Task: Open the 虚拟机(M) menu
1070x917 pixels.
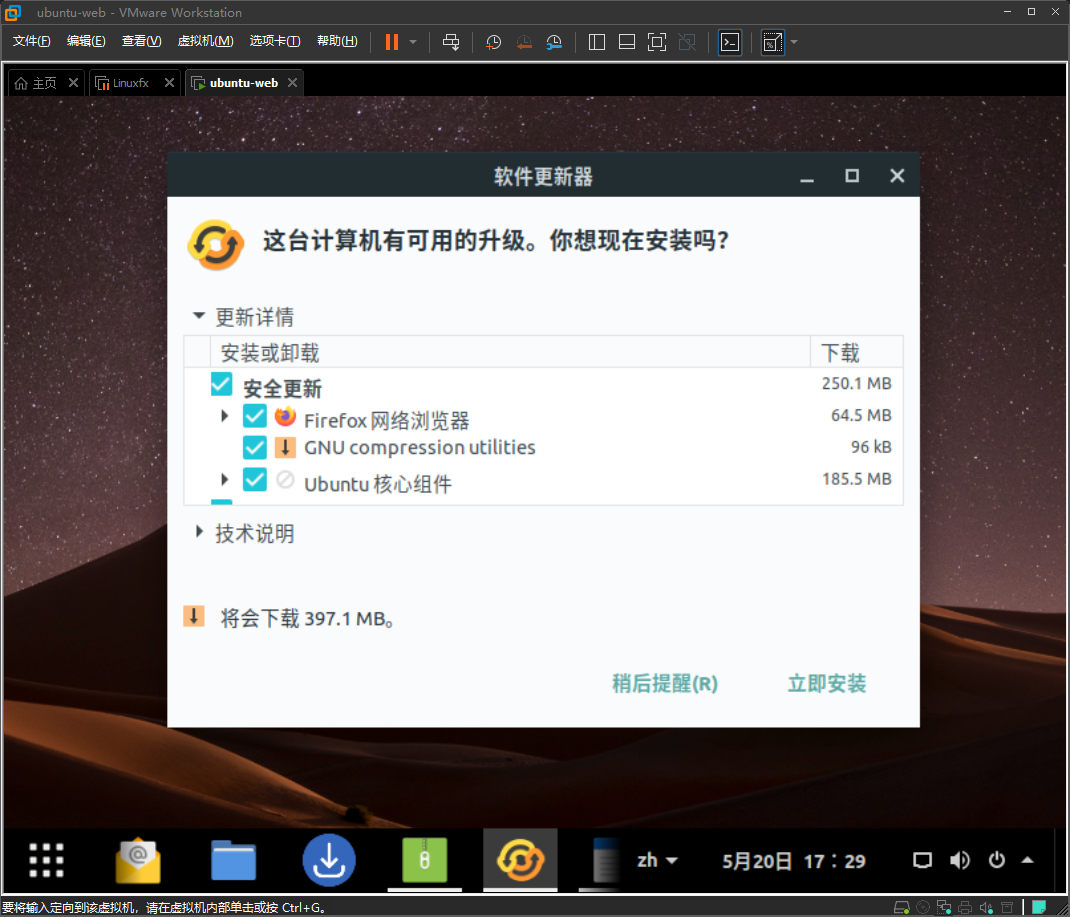Action: (x=205, y=42)
